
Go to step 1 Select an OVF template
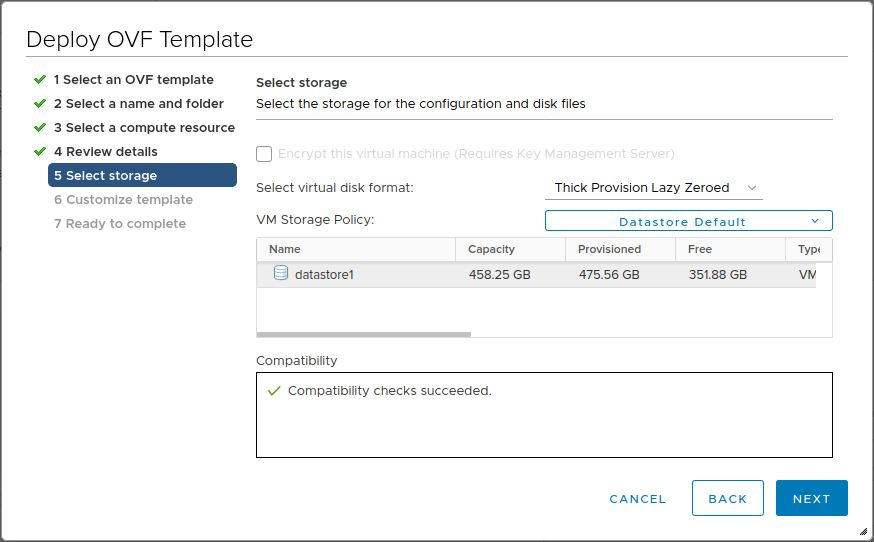click(133, 80)
